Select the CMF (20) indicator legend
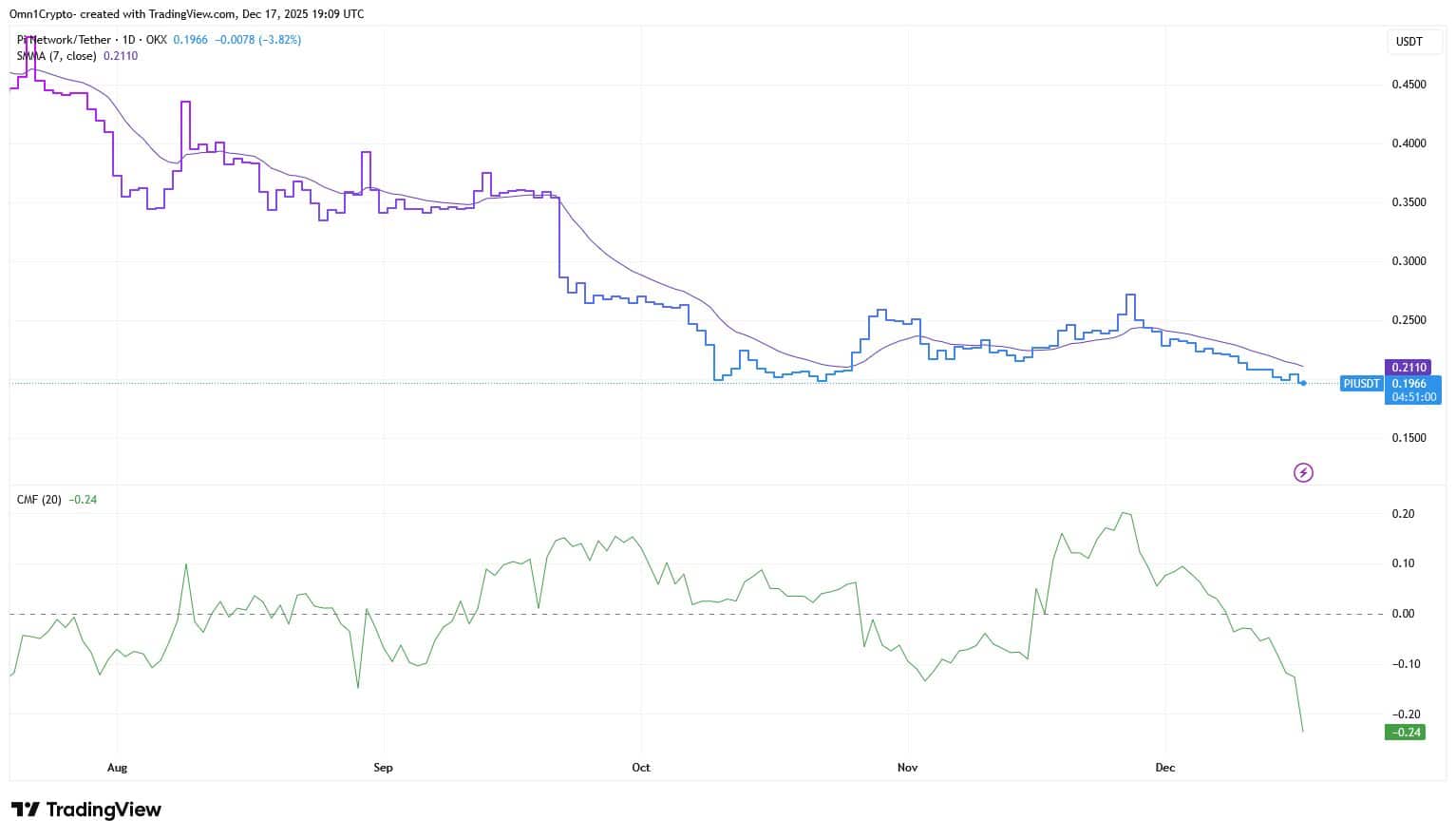1456x838 pixels. click(39, 500)
